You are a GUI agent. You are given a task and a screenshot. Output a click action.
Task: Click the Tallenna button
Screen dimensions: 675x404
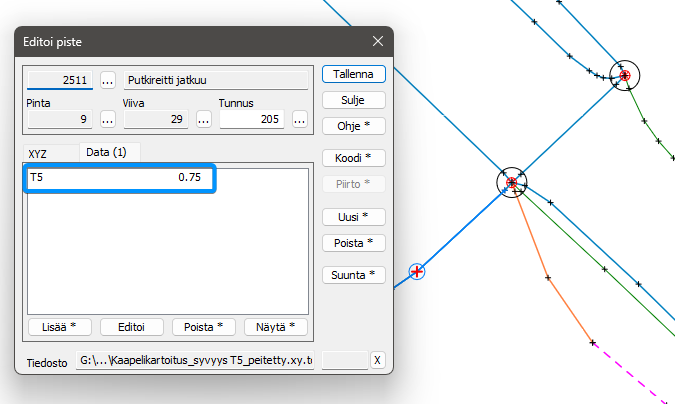[353, 74]
